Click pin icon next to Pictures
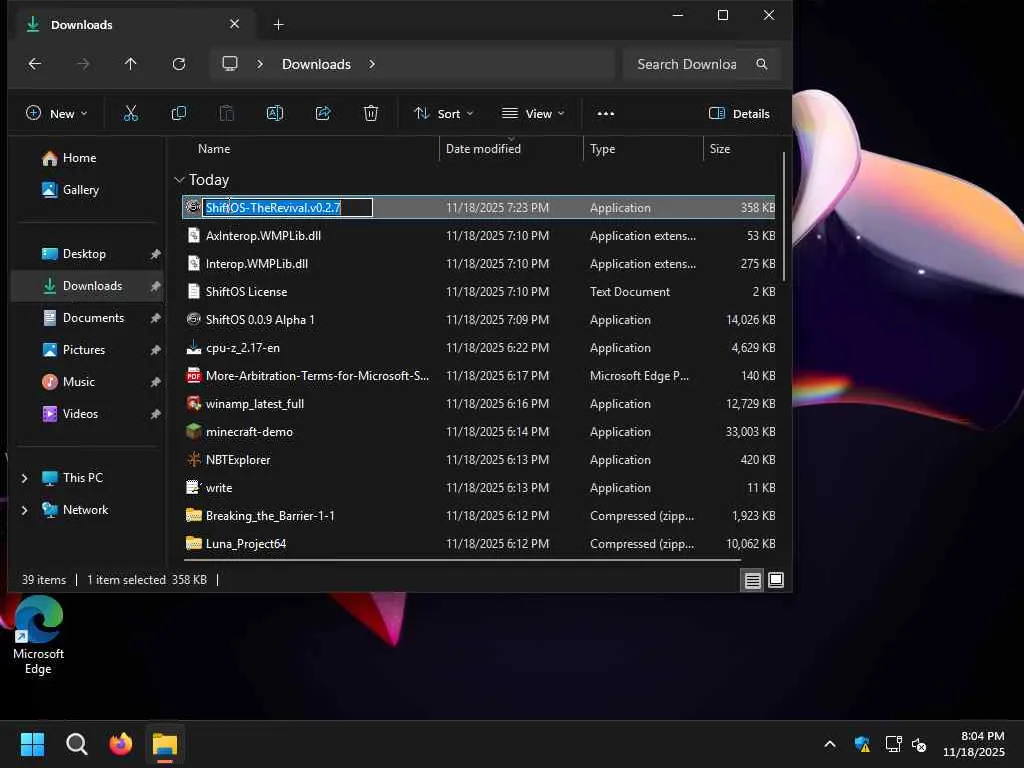1024x768 pixels. [155, 350]
